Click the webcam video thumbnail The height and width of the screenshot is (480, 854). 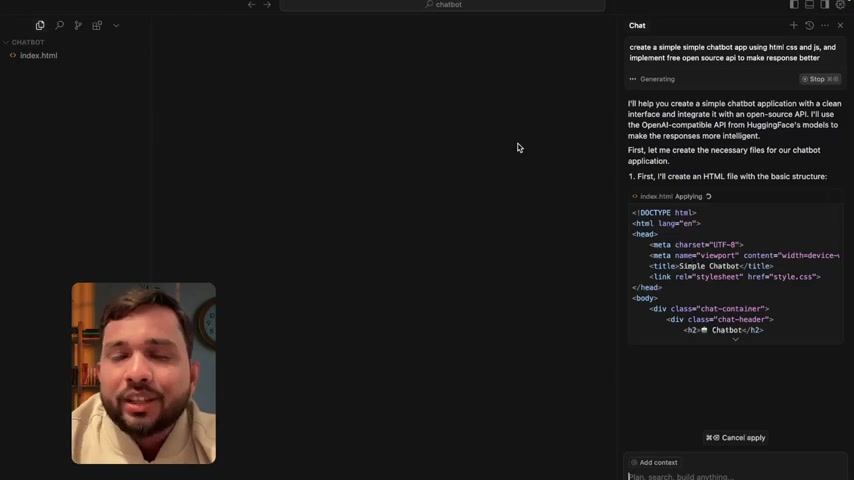[x=144, y=373]
